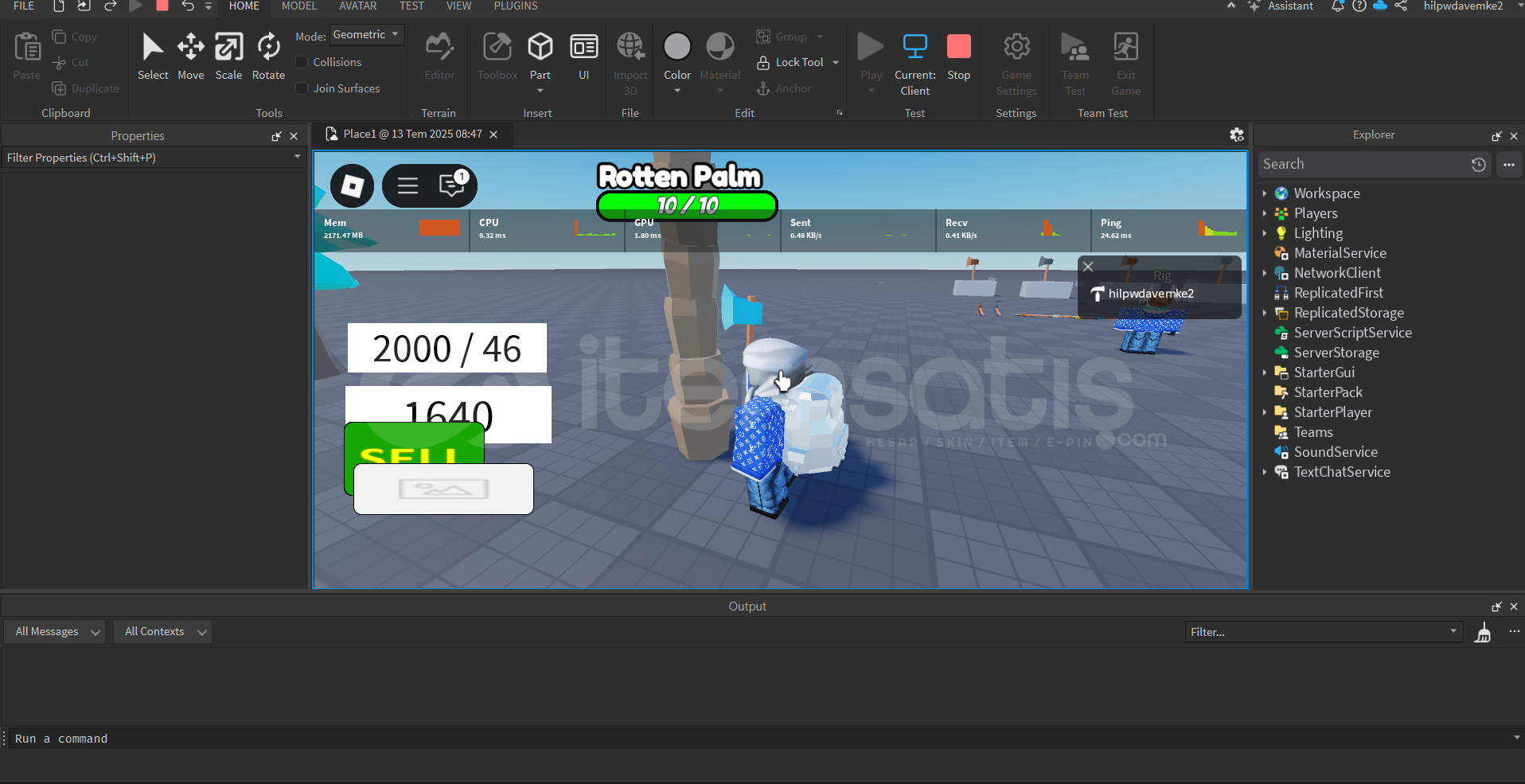Screen dimensions: 1525x784
Task: Clear the Output with broom icon
Action: [1483, 633]
